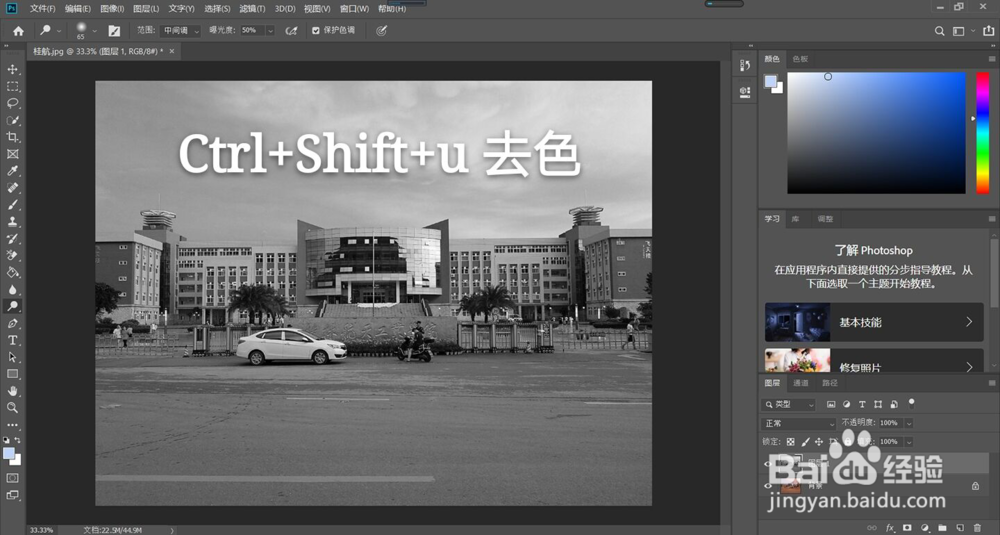Select the Blur tool

[x=12, y=289]
